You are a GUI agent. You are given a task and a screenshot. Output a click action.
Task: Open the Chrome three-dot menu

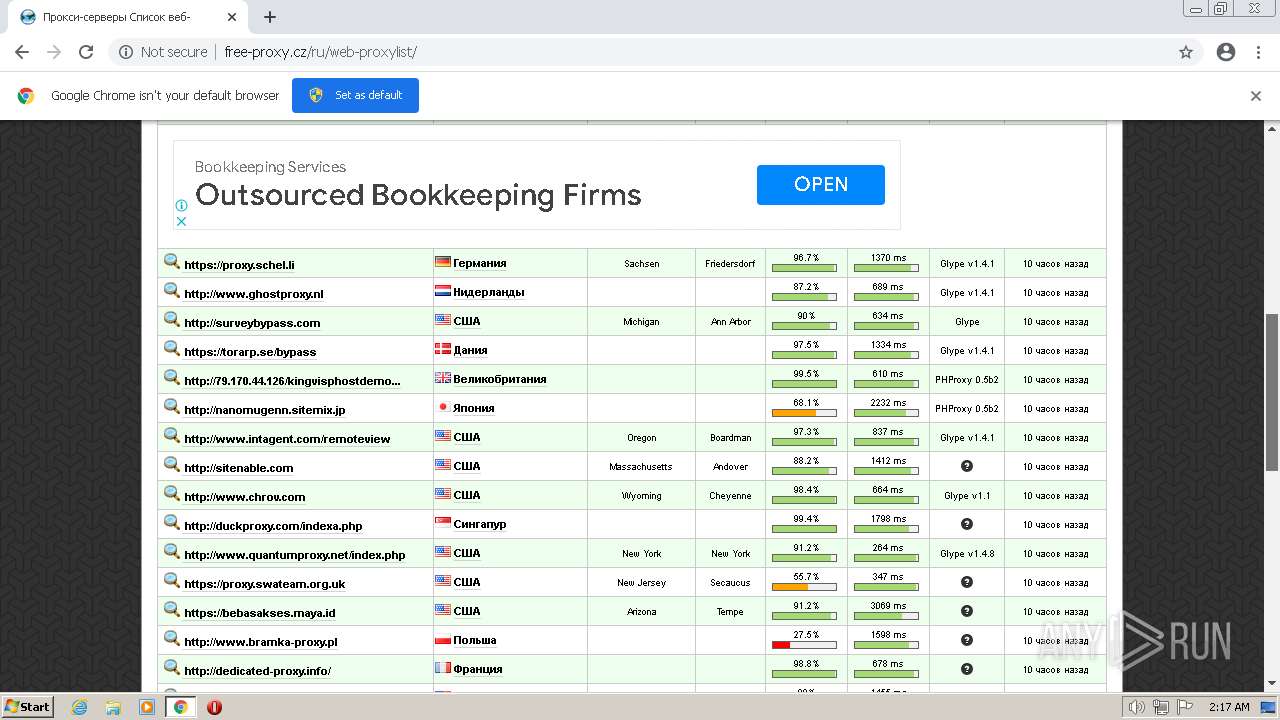pyautogui.click(x=1258, y=52)
